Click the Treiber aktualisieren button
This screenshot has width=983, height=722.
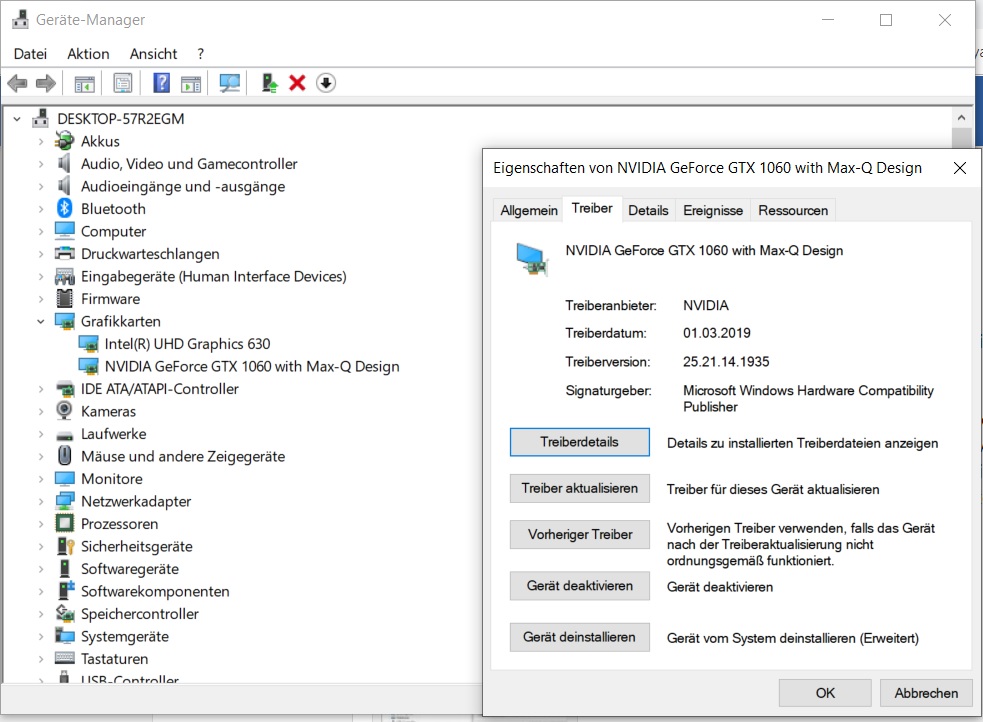coord(579,488)
